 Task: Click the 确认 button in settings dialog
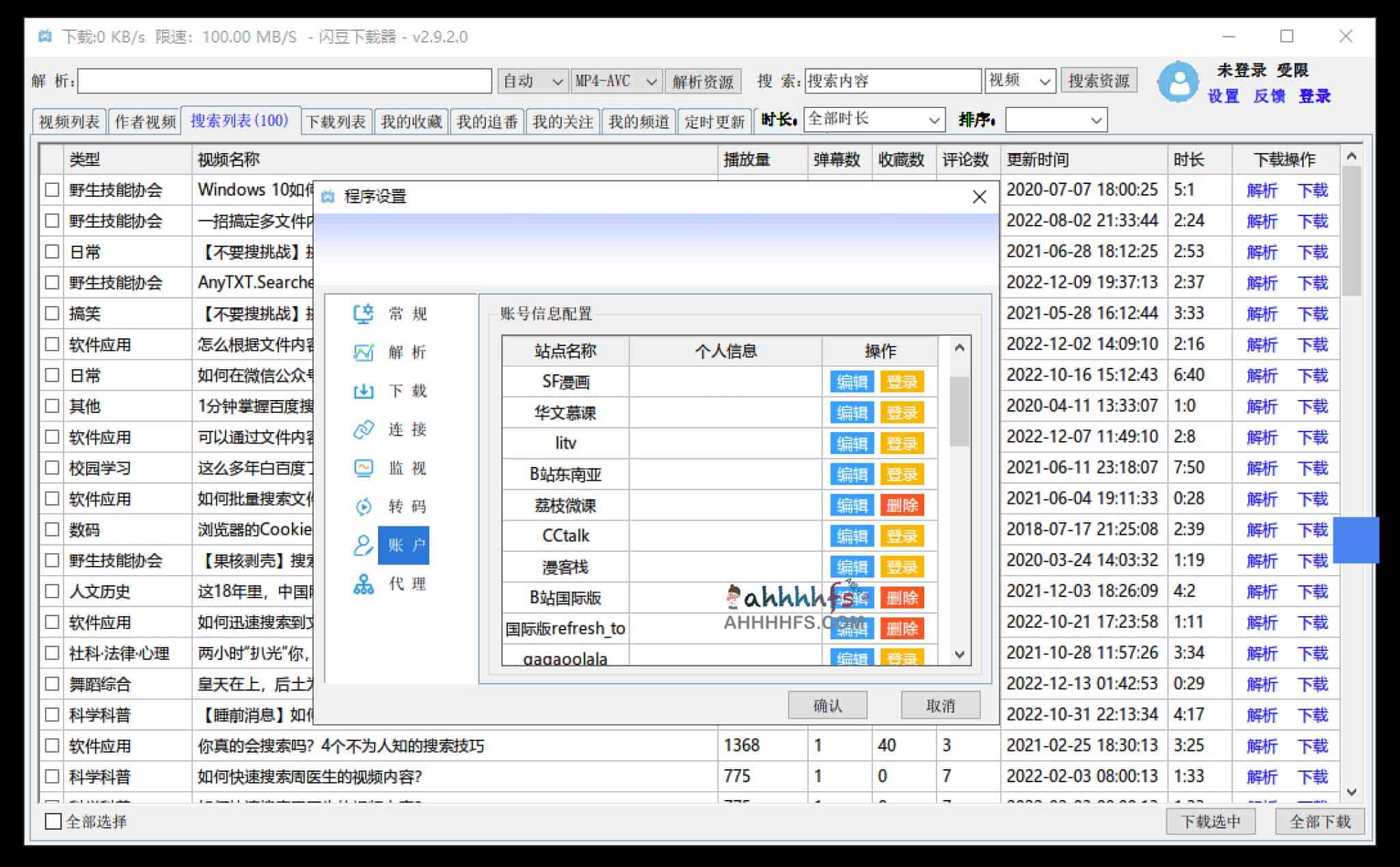click(827, 705)
